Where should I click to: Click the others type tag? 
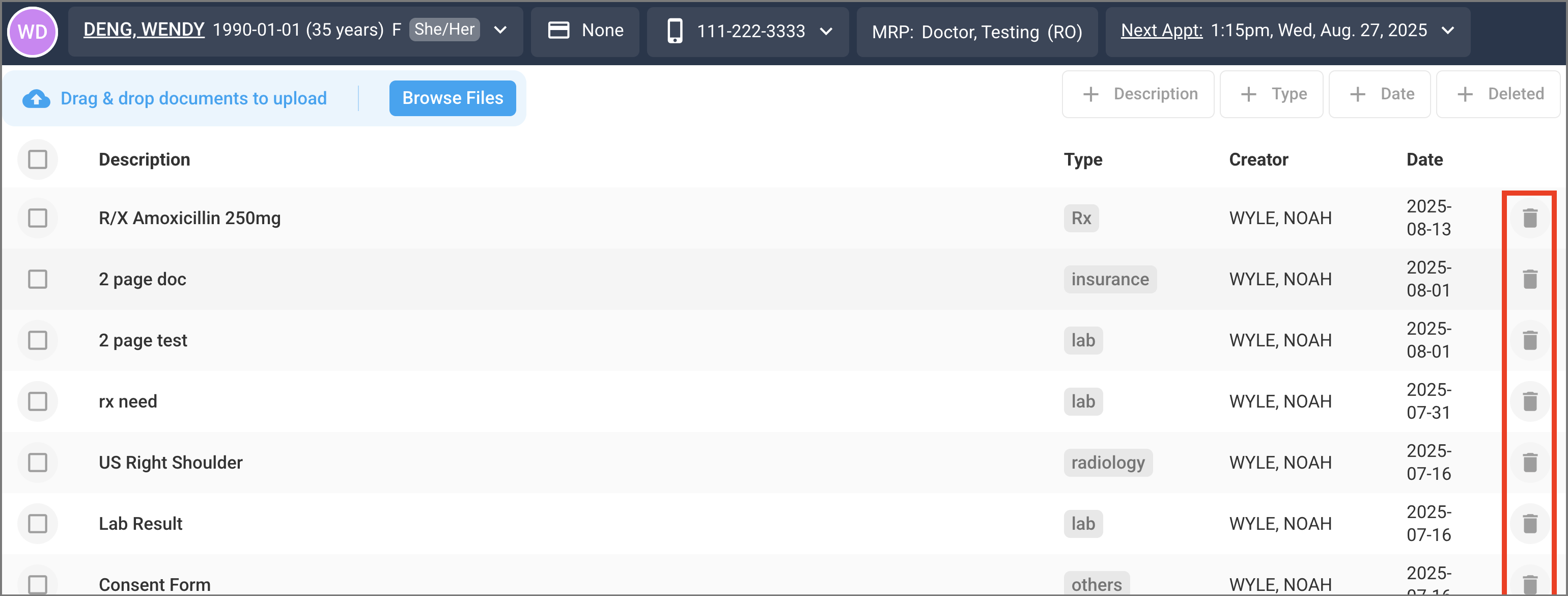pyautogui.click(x=1096, y=584)
